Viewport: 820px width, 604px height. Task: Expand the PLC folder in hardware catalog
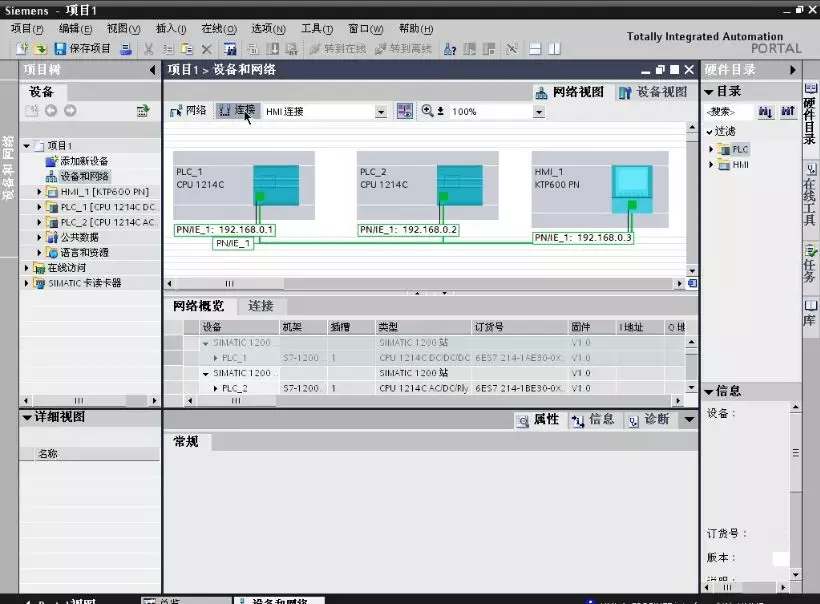(712, 149)
